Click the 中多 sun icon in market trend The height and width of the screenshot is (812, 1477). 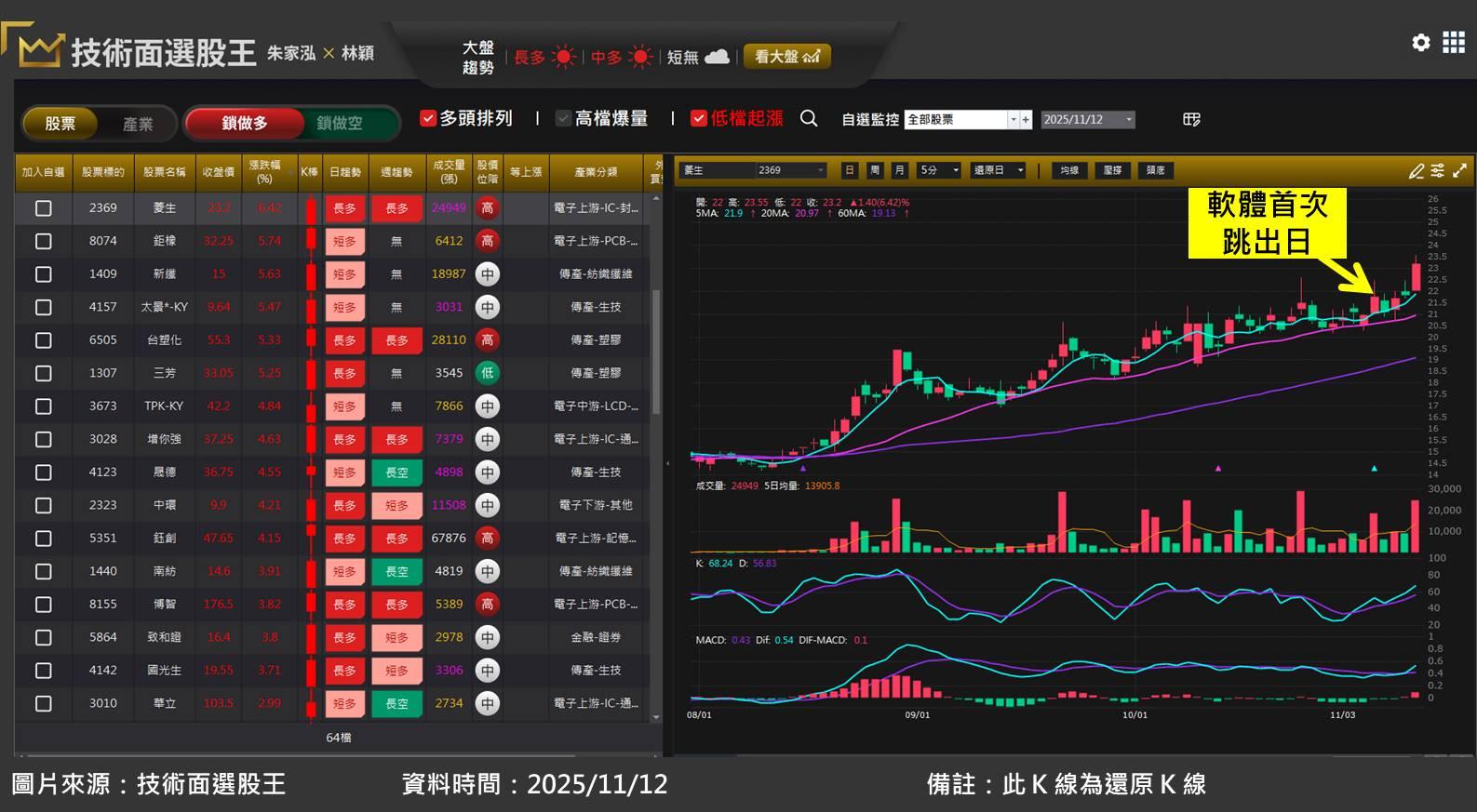click(640, 58)
